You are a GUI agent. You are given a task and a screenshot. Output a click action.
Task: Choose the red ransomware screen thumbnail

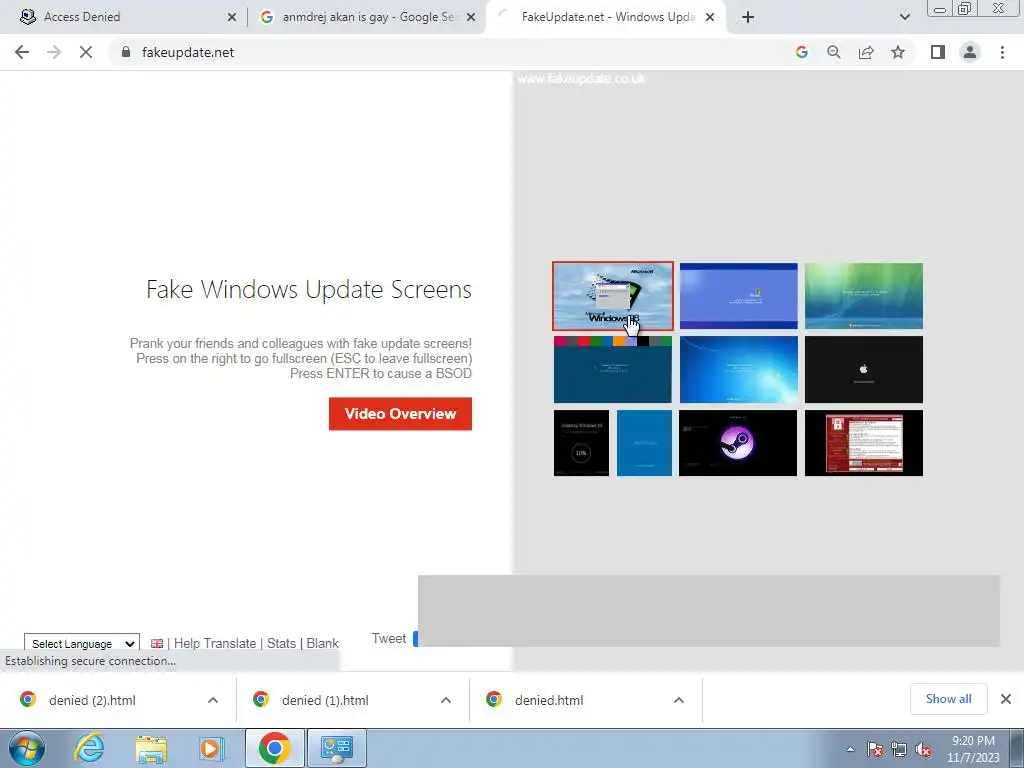tap(863, 443)
